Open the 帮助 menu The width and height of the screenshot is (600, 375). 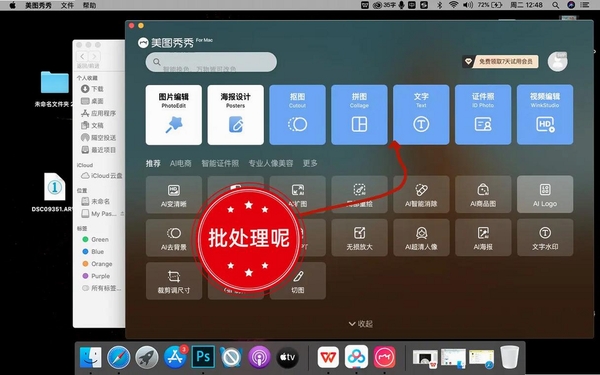90,5
